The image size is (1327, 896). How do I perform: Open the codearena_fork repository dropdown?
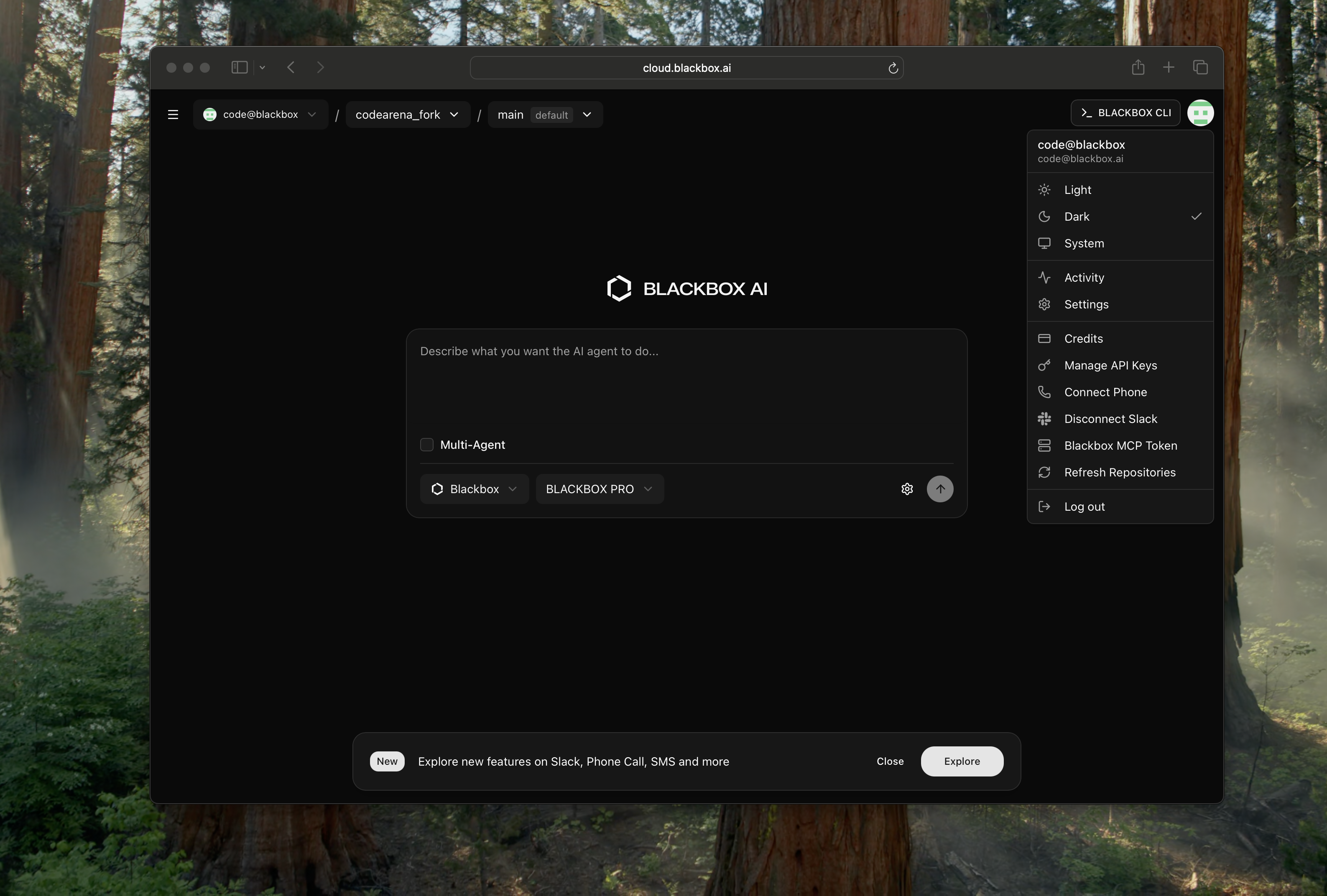click(407, 115)
